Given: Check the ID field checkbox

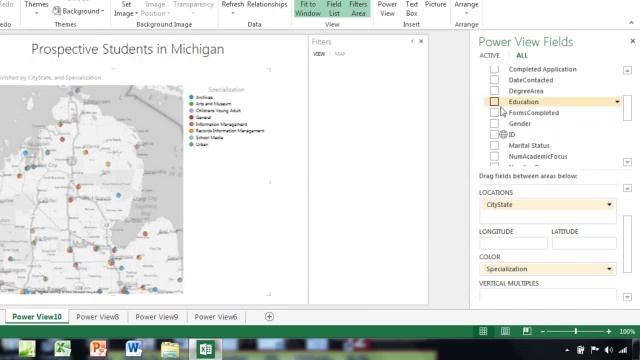Looking at the screenshot, I should pyautogui.click(x=494, y=134).
